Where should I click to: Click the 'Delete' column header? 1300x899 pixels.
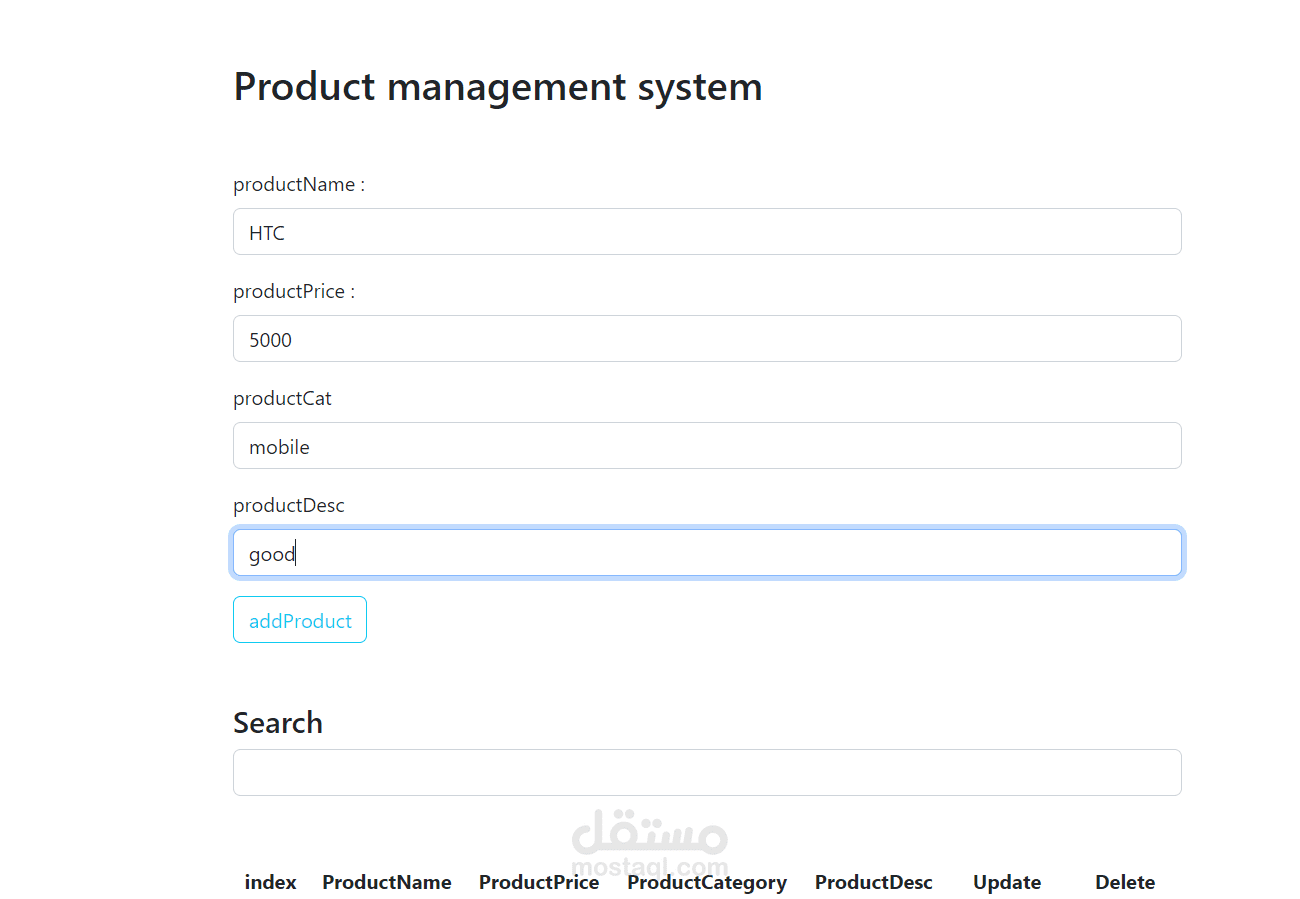click(1125, 883)
